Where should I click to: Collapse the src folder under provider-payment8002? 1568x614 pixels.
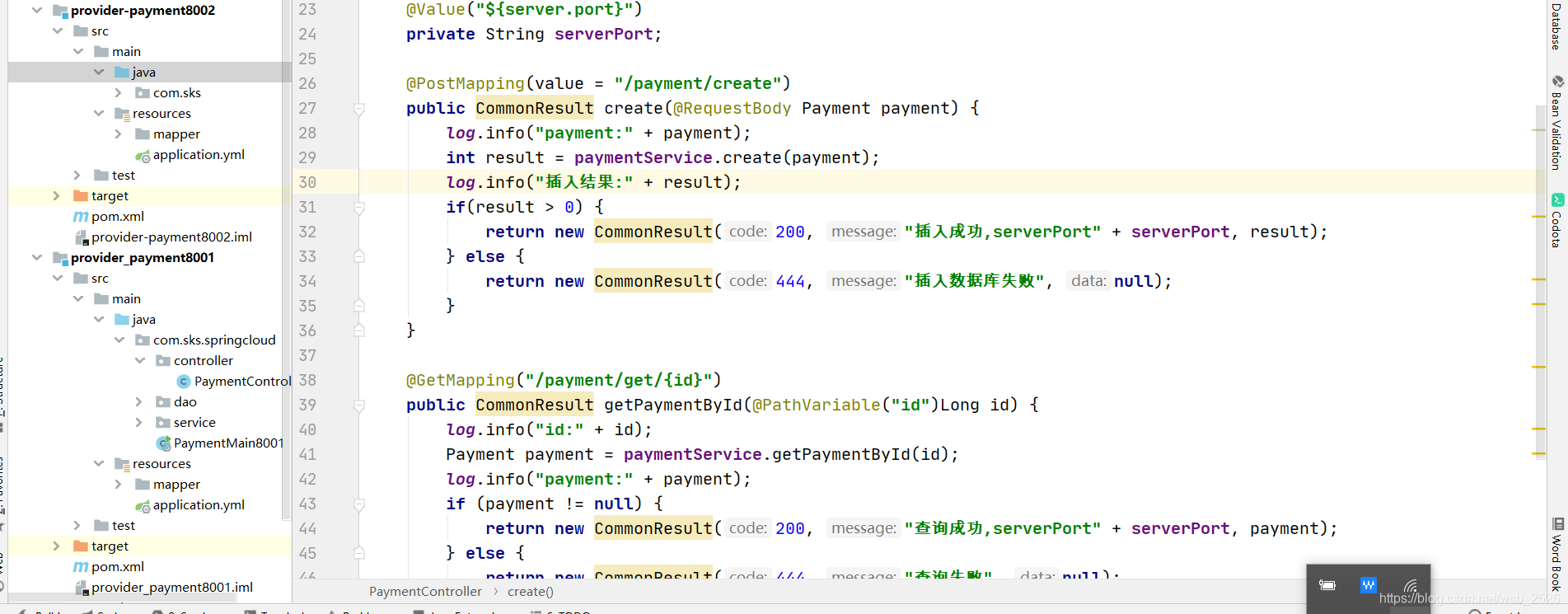click(x=58, y=31)
